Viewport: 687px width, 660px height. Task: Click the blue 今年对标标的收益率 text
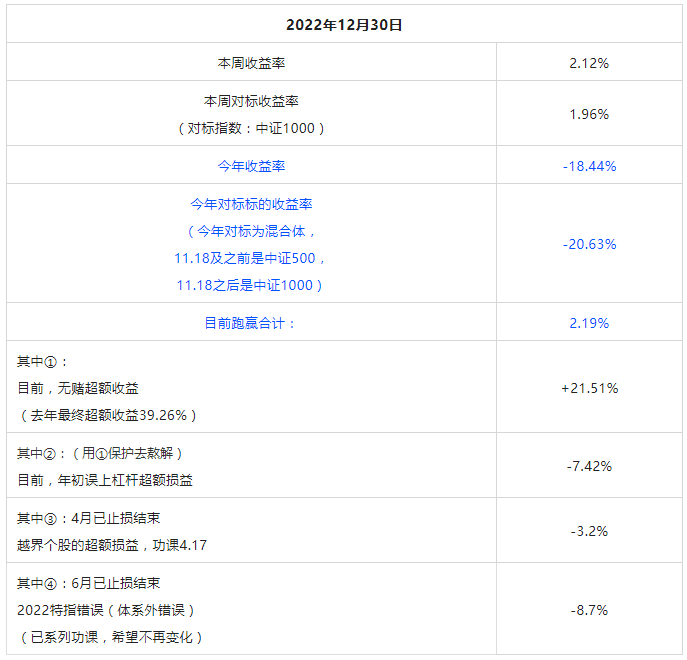coord(251,204)
